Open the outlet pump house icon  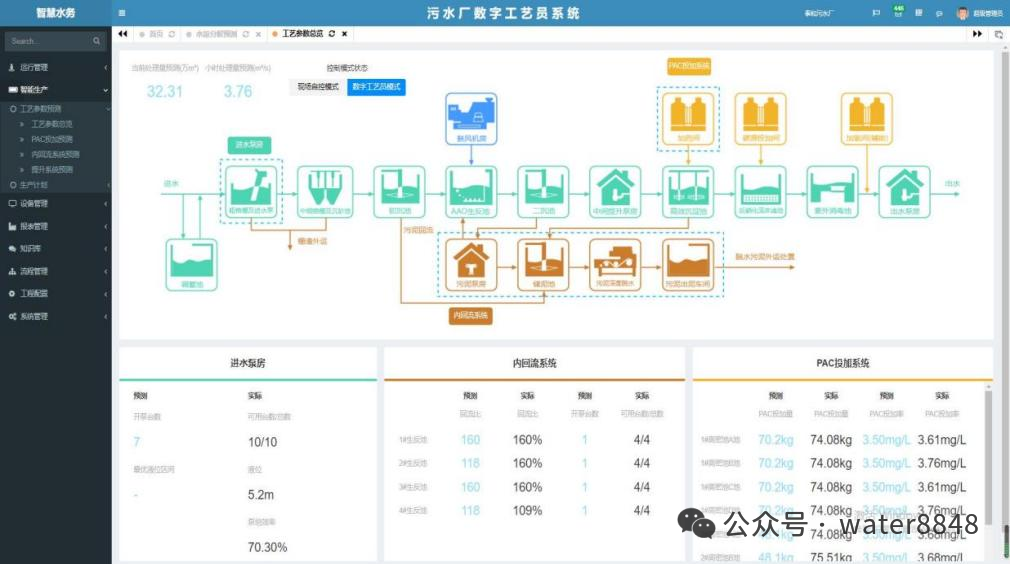pyautogui.click(x=904, y=191)
